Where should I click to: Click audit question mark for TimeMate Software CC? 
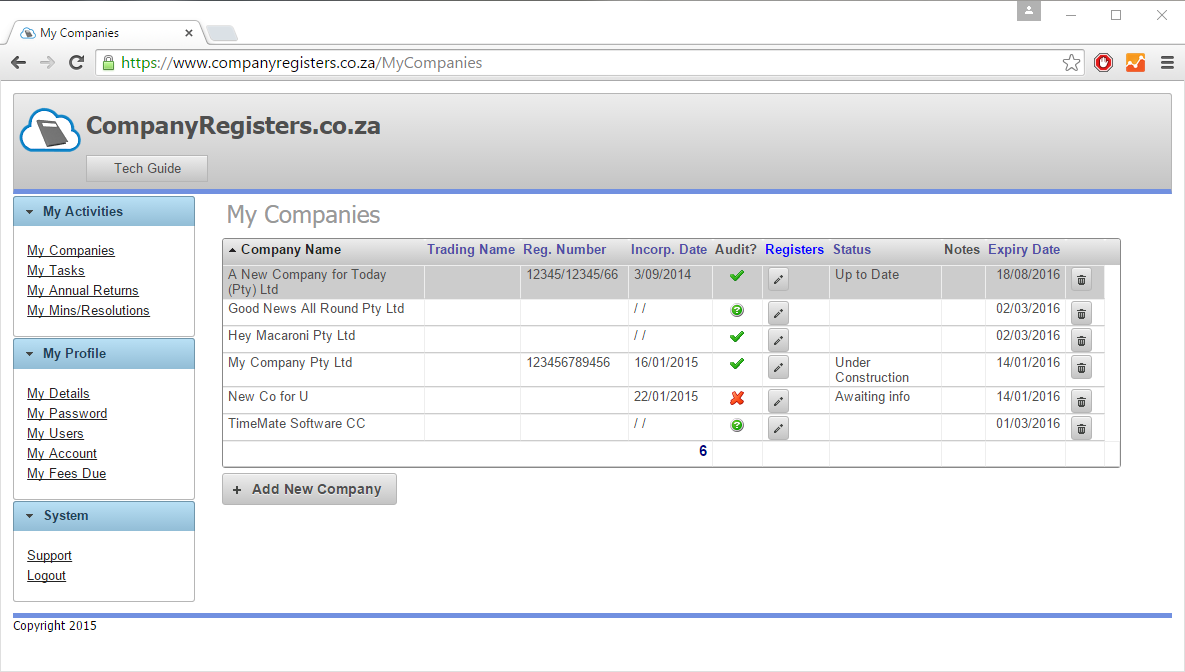pyautogui.click(x=737, y=425)
